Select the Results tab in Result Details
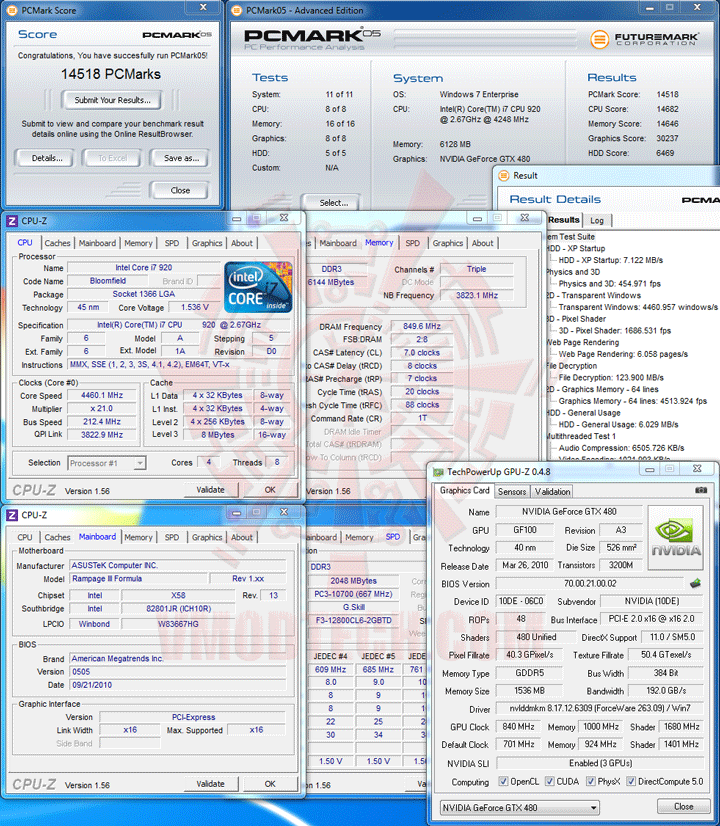The width and height of the screenshot is (720, 826). (564, 220)
